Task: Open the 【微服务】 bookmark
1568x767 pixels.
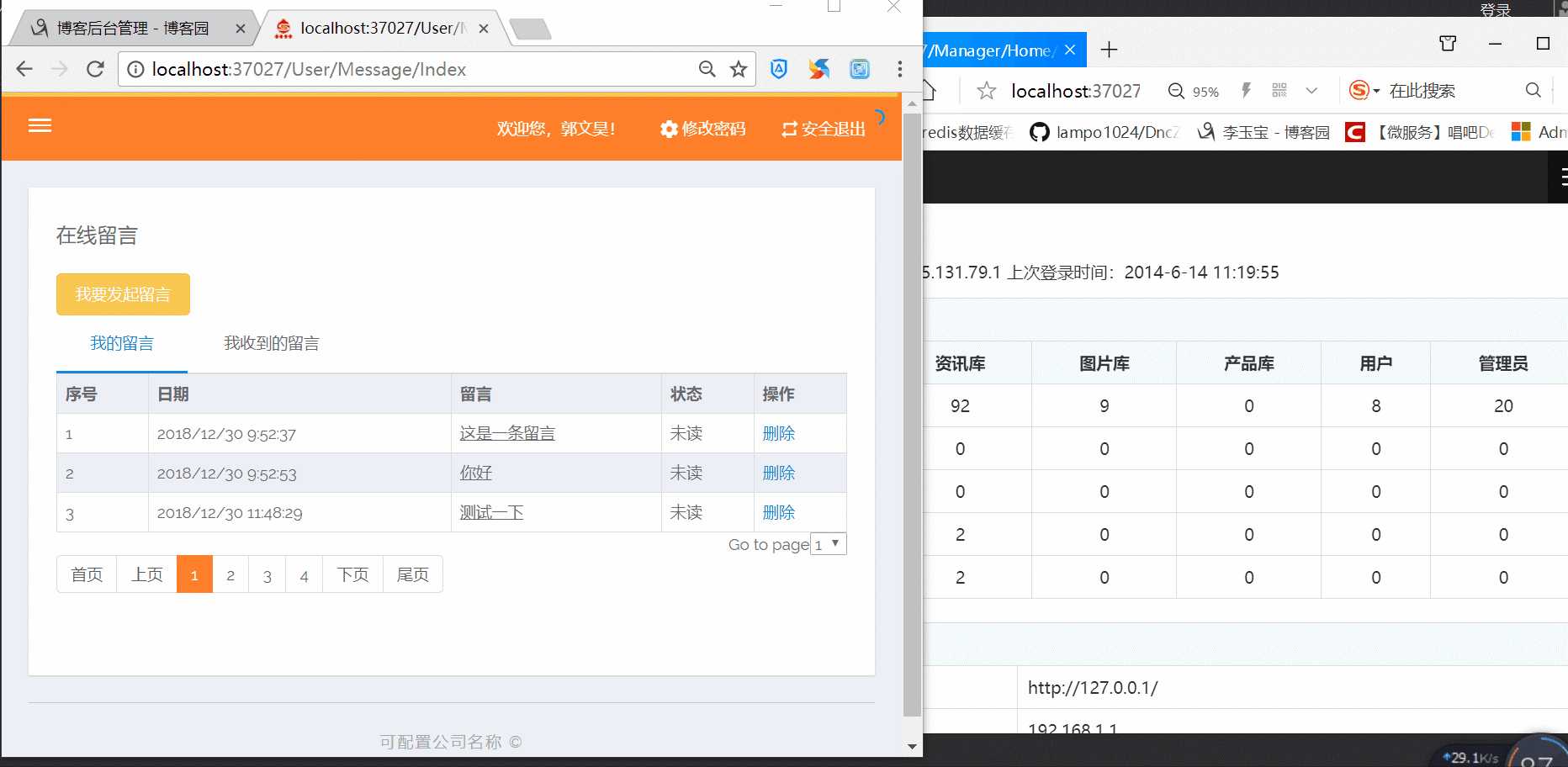Action: 1419,132
